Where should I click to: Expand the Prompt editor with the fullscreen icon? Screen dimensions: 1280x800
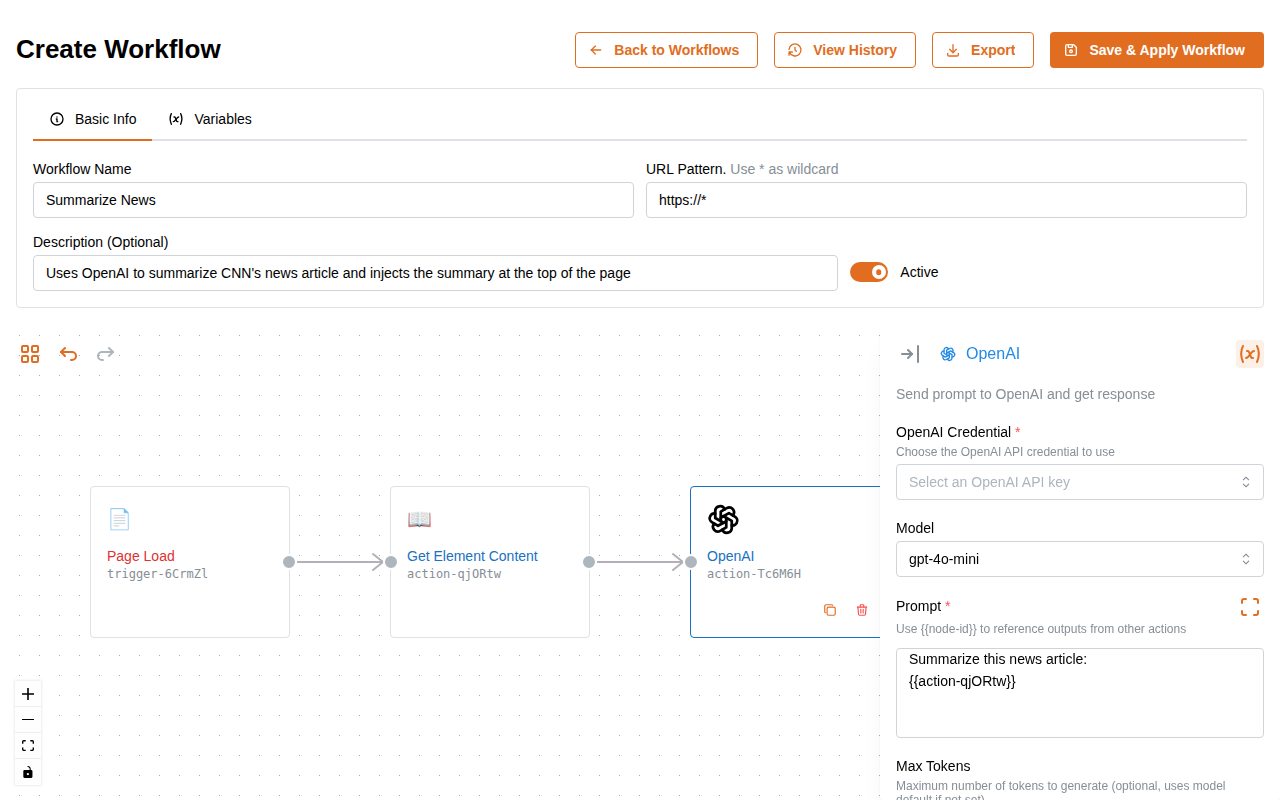pyautogui.click(x=1249, y=606)
